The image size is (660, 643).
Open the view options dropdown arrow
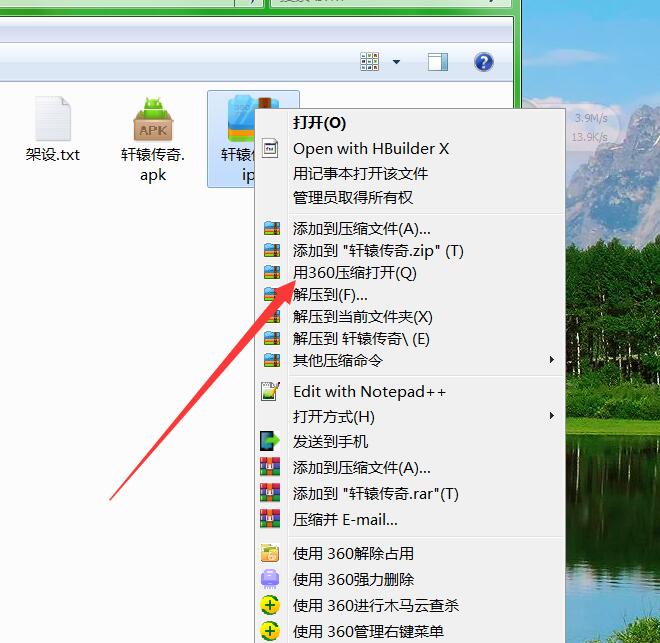point(396,62)
